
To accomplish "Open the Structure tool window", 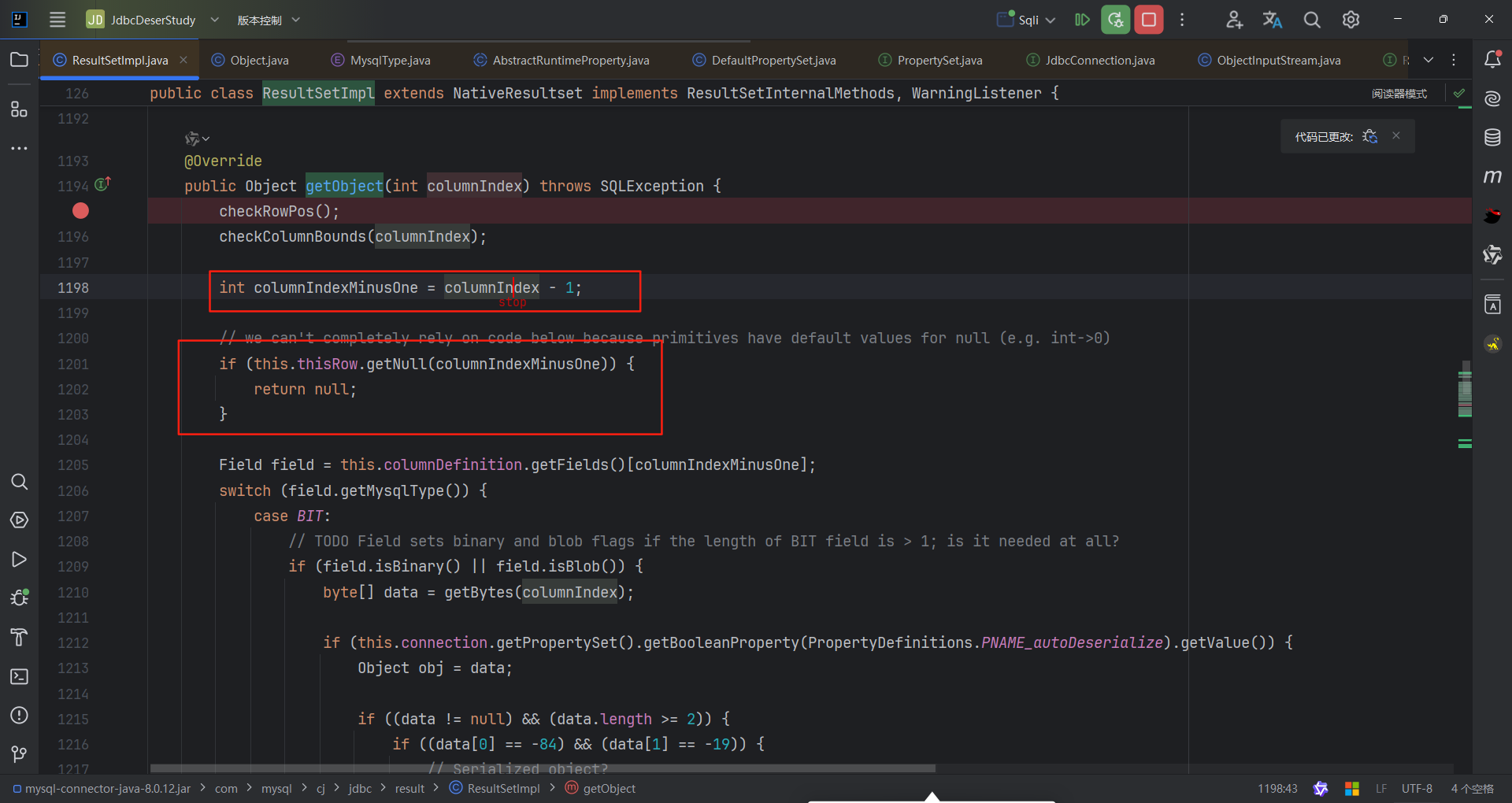I will [19, 109].
